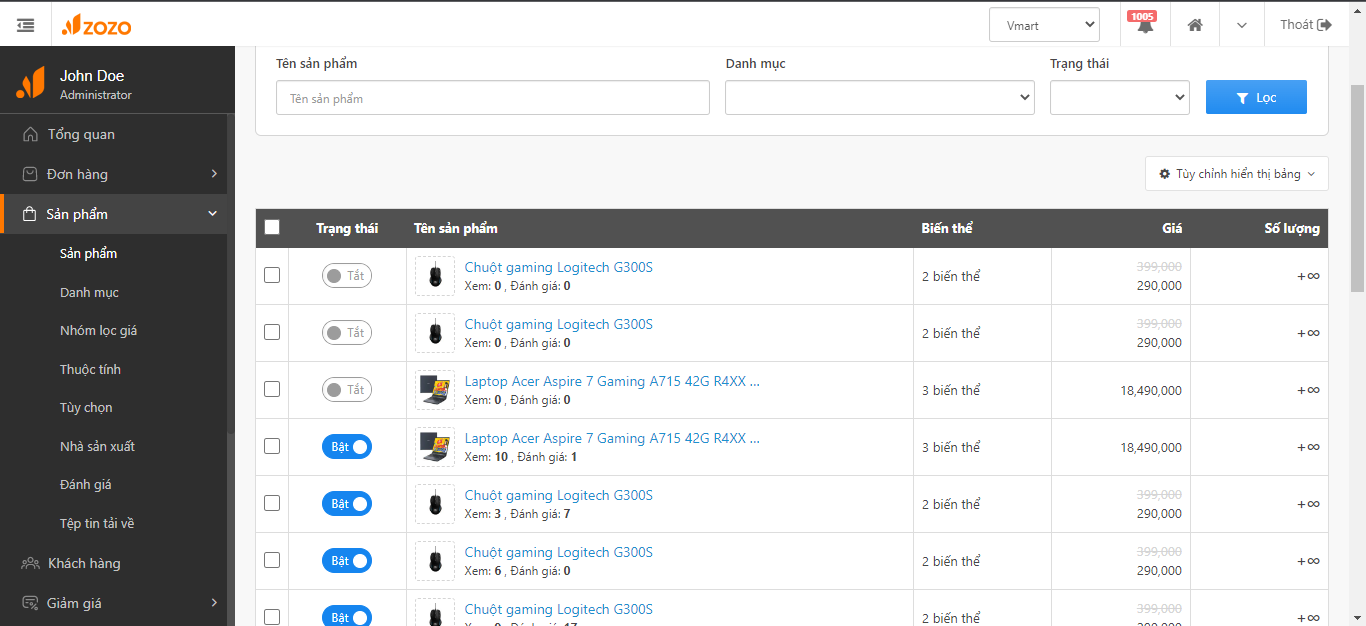
Task: Open thumbnail of Laptop Acer with 10 views
Action: [435, 447]
